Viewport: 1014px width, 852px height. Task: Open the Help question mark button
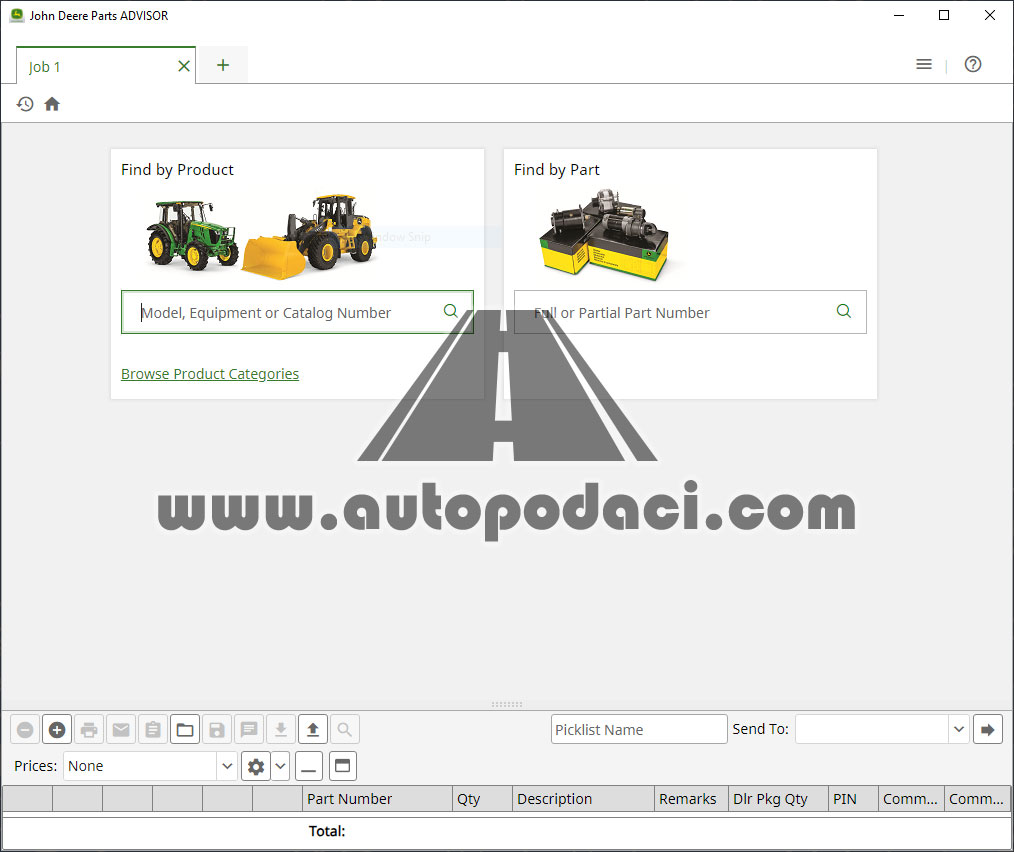[x=972, y=64]
